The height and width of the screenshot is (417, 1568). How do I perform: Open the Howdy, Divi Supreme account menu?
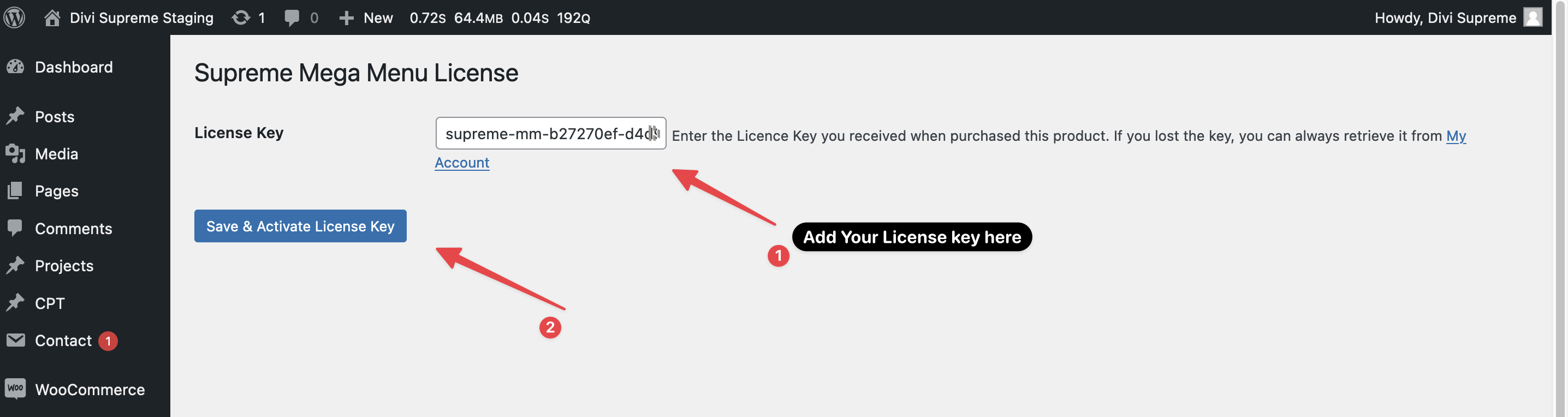coord(1445,17)
